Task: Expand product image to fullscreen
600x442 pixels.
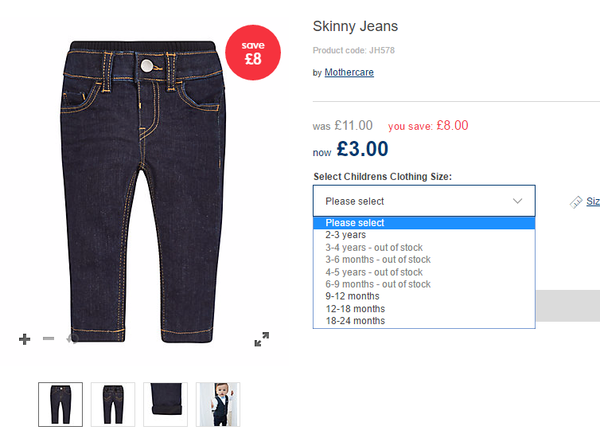Action: pos(262,339)
